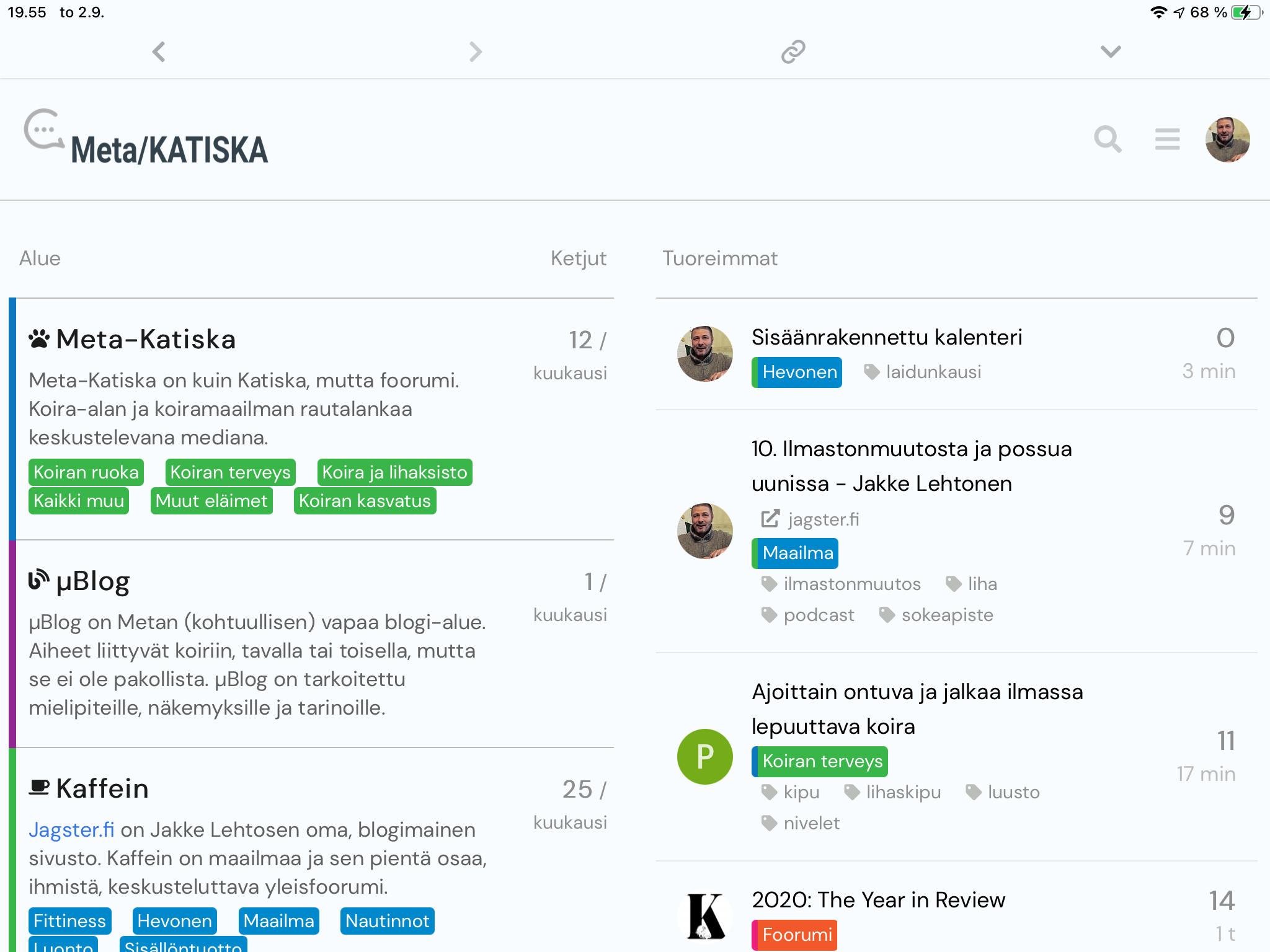Open your profile avatar menu
This screenshot has height=952, width=1270.
pyautogui.click(x=1227, y=139)
